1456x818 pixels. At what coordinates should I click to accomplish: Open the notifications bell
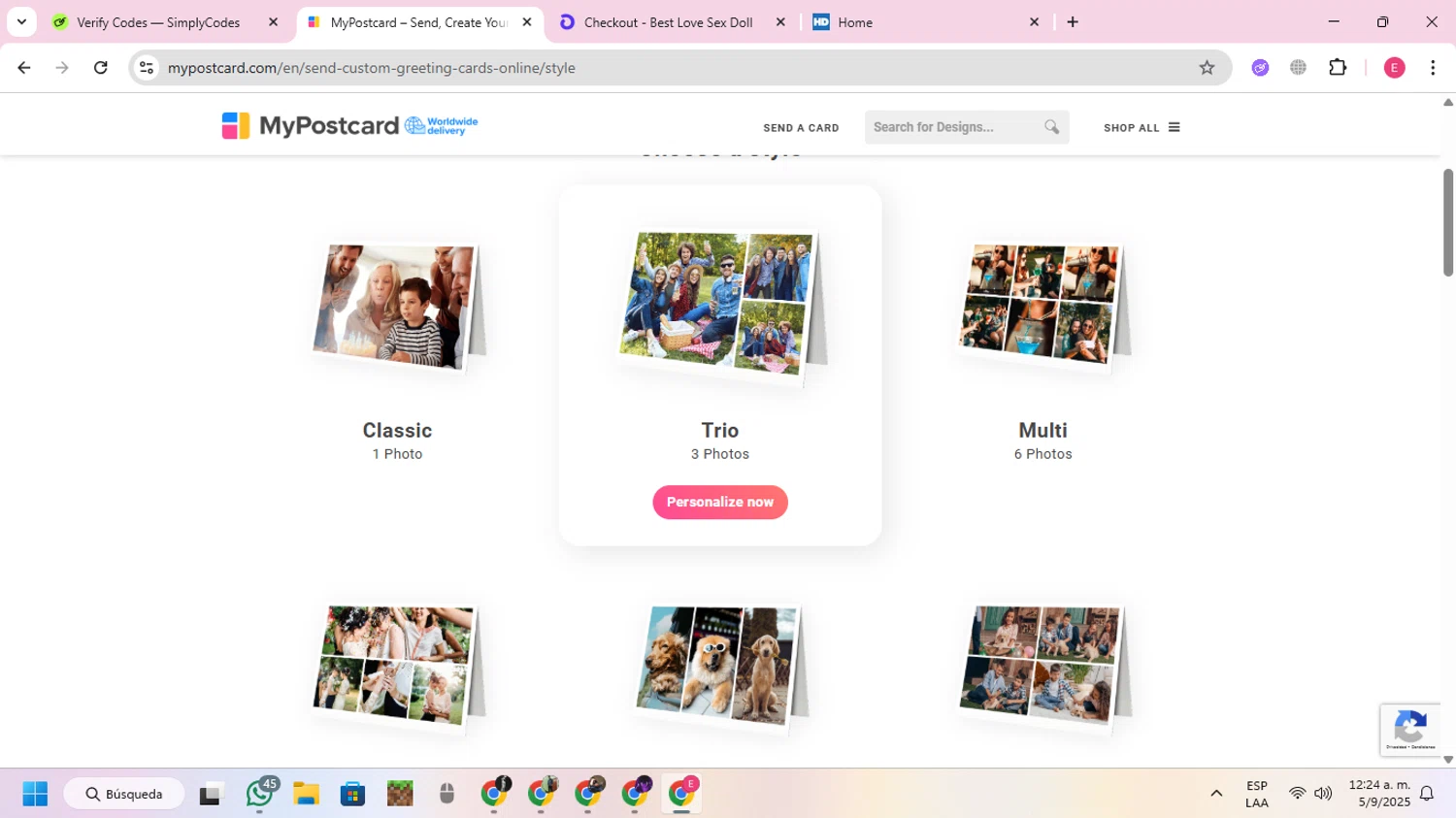click(1427, 794)
